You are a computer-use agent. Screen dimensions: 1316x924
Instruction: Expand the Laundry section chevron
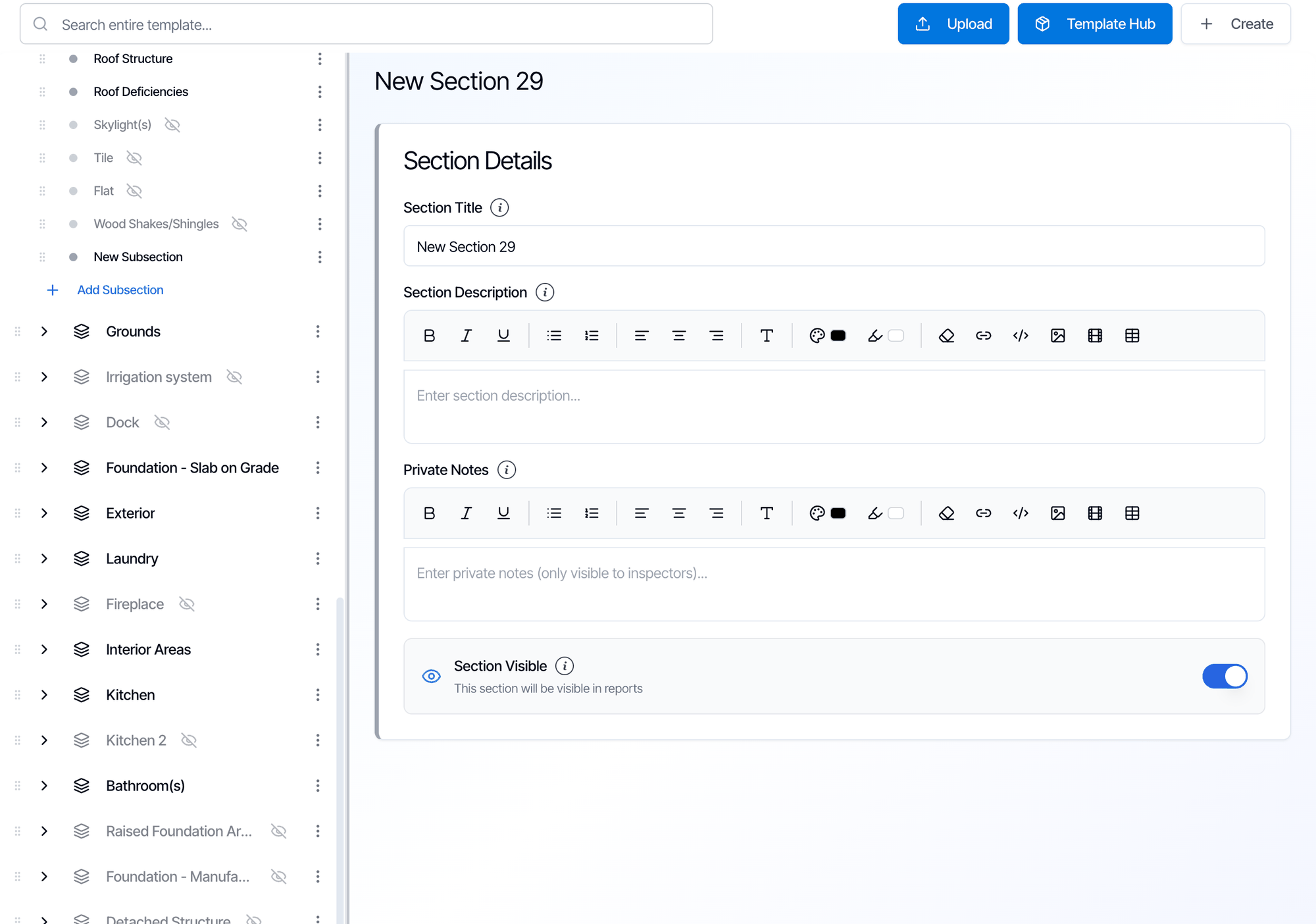(44, 559)
